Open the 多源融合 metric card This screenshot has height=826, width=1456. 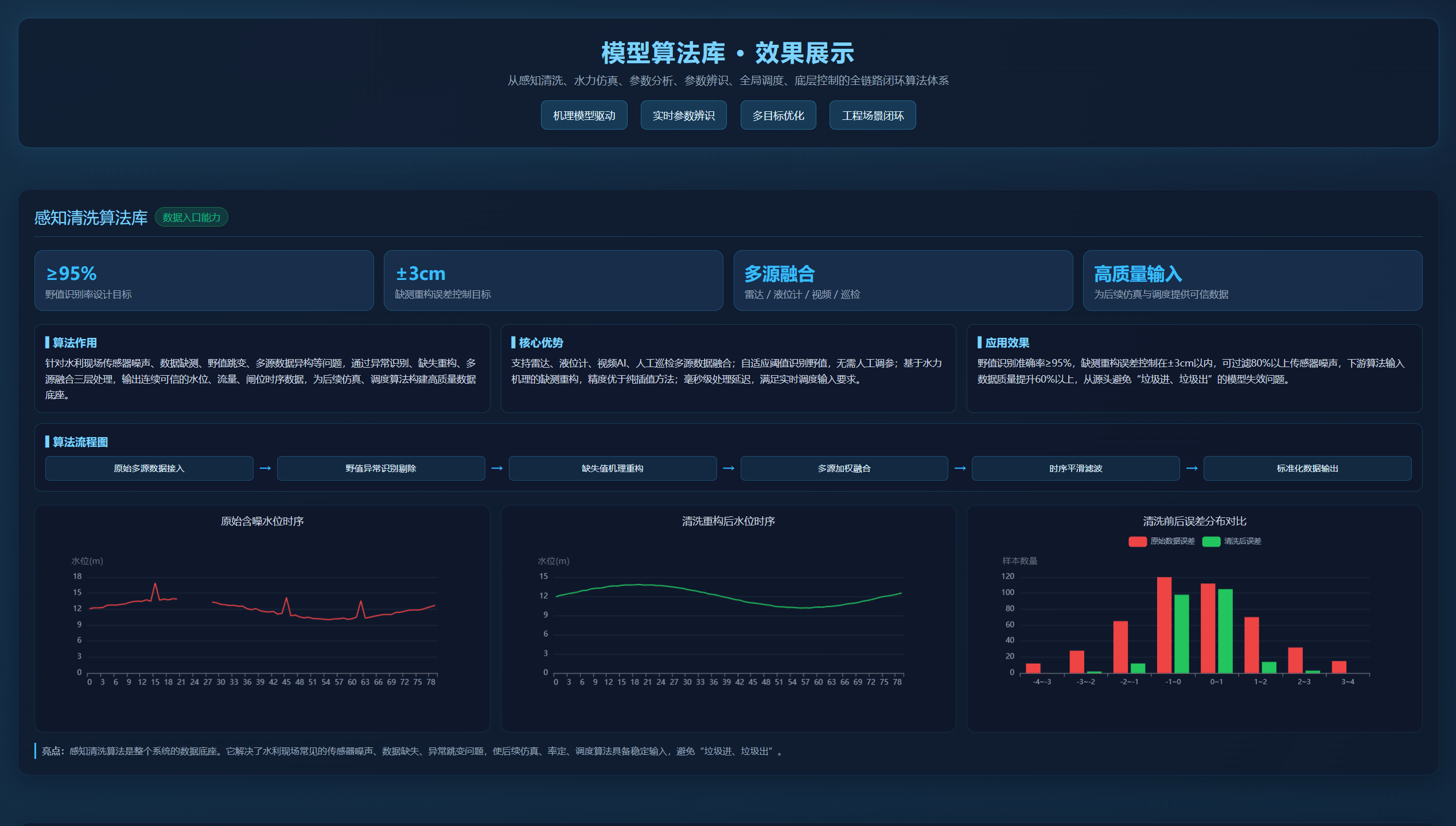pyautogui.click(x=903, y=280)
